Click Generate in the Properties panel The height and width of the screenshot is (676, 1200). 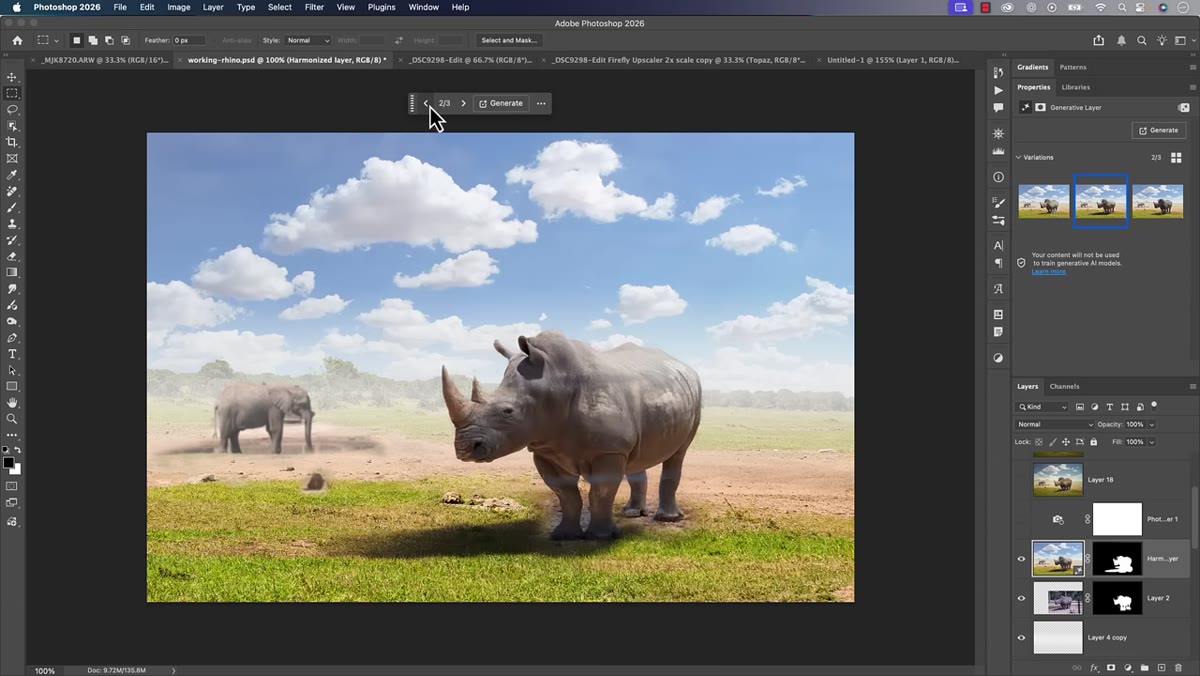1159,130
